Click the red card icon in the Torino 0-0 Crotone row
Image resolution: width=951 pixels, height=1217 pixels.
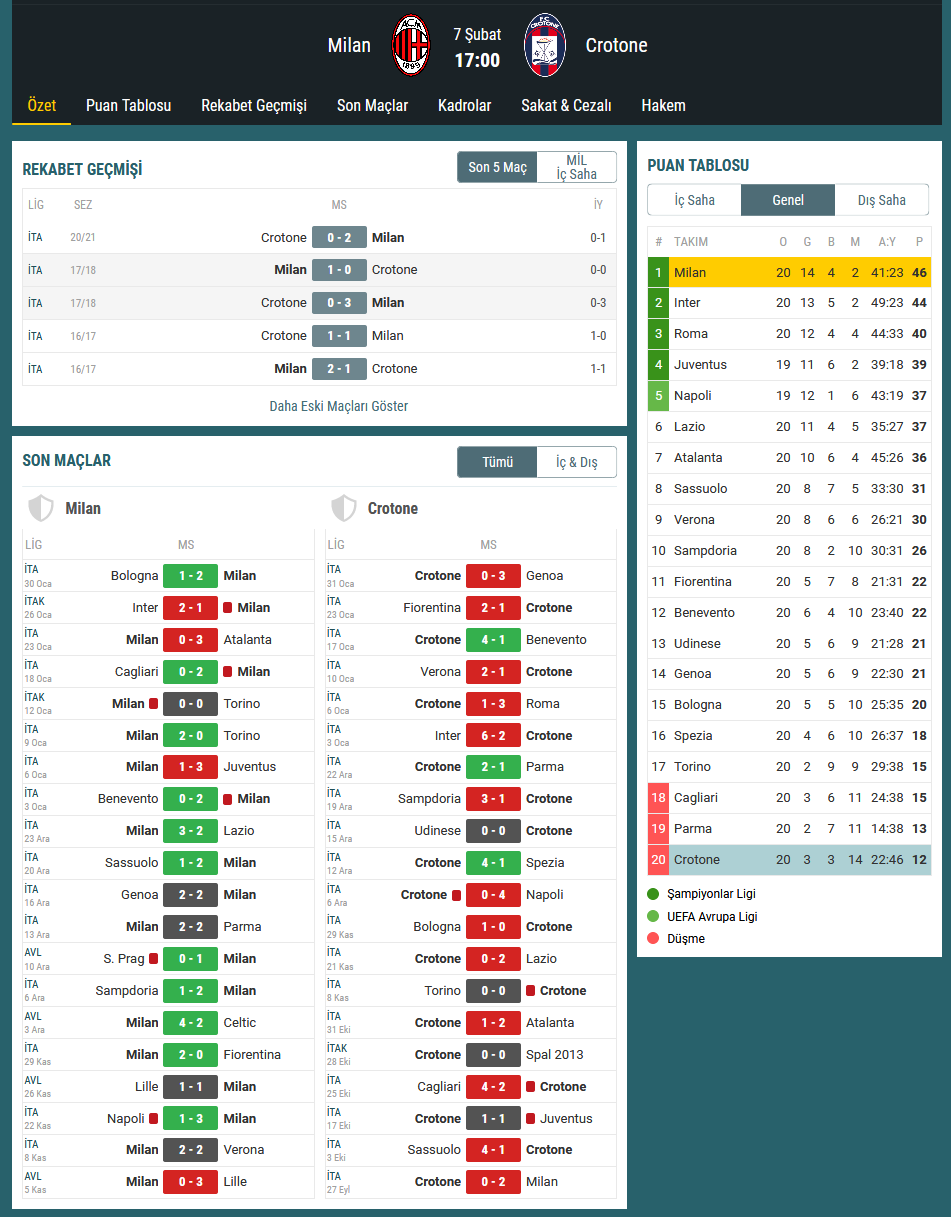pyautogui.click(x=531, y=991)
